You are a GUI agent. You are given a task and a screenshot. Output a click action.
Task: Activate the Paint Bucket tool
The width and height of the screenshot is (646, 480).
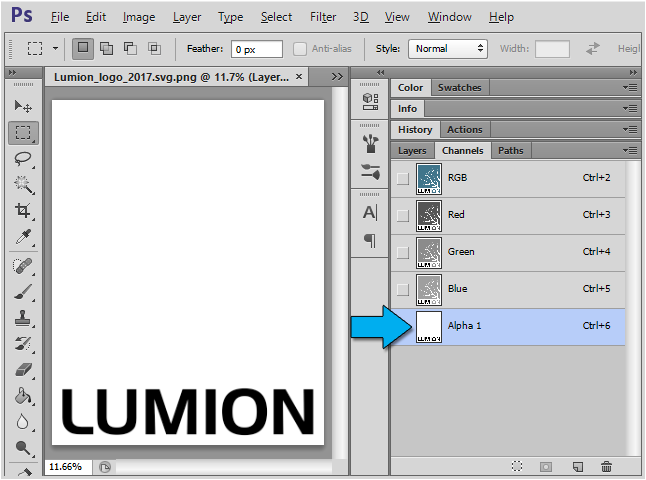tap(22, 395)
